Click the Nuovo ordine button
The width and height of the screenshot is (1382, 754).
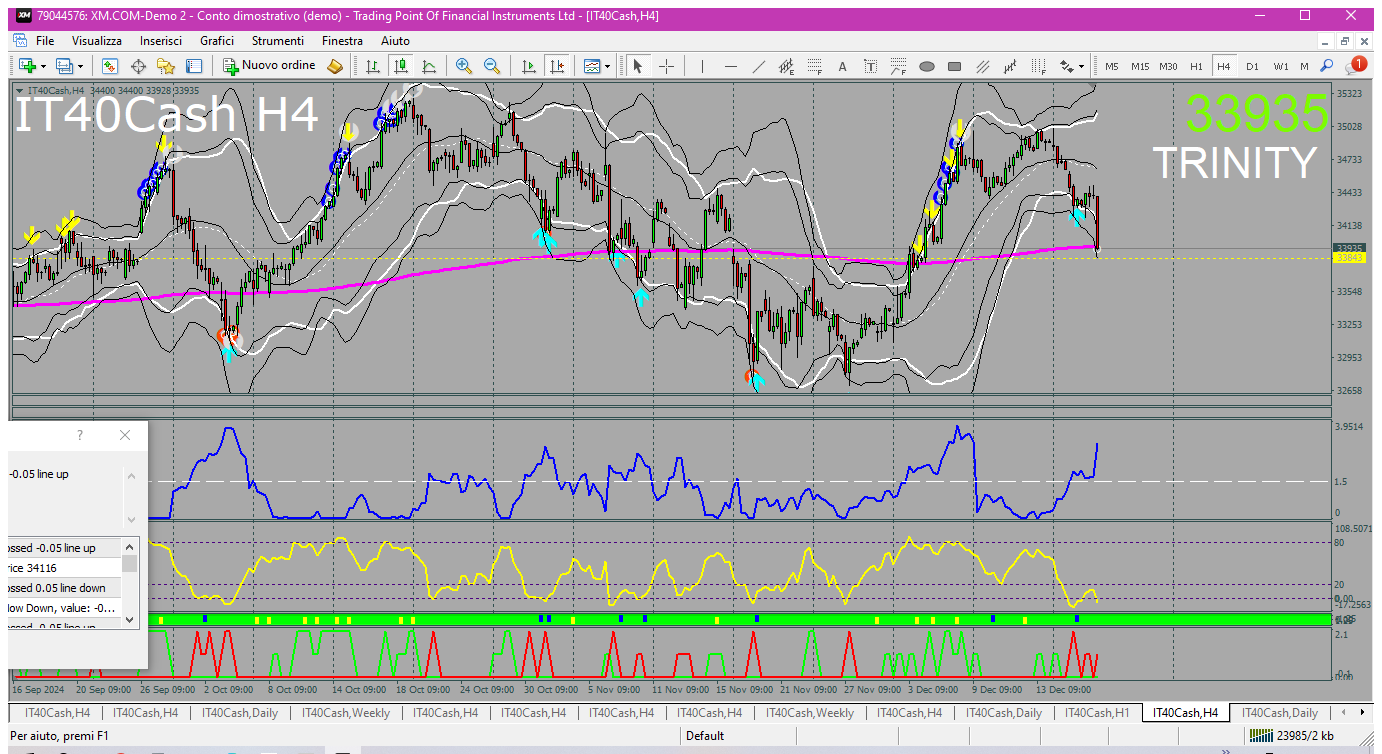pos(270,66)
